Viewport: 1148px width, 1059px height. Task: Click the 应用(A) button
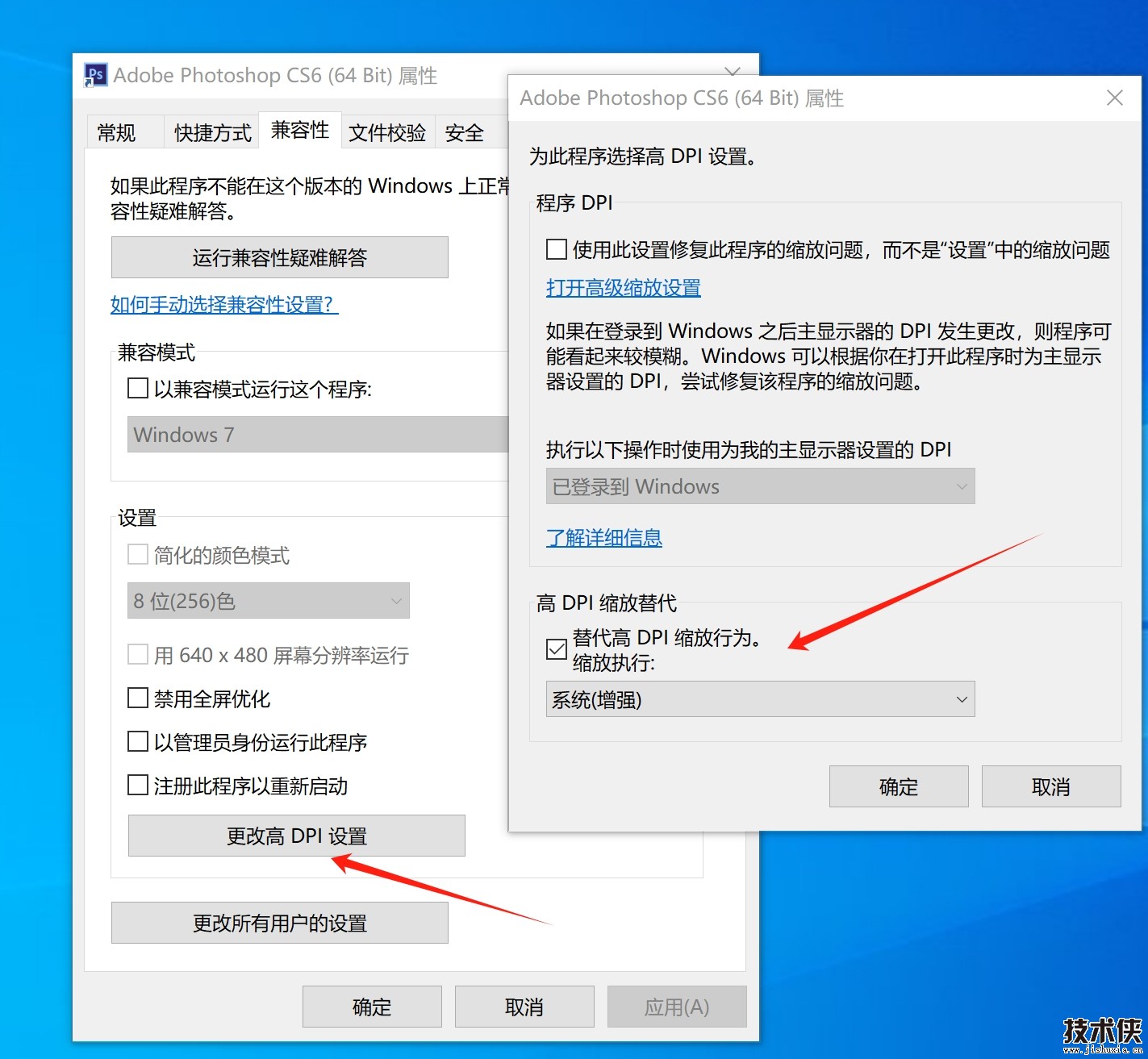tap(677, 1007)
